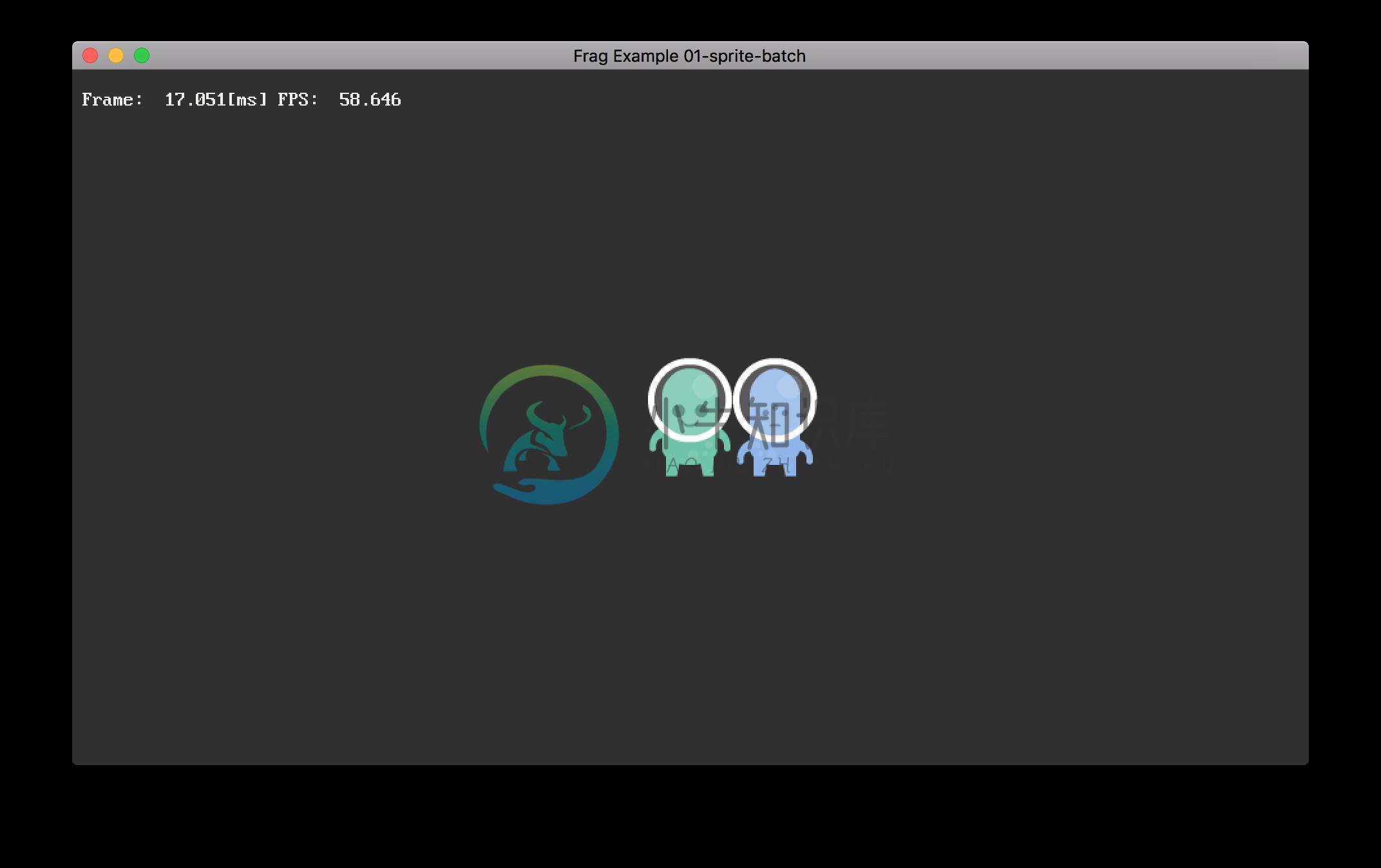
Task: Minimize window with the yellow button
Action: [116, 56]
